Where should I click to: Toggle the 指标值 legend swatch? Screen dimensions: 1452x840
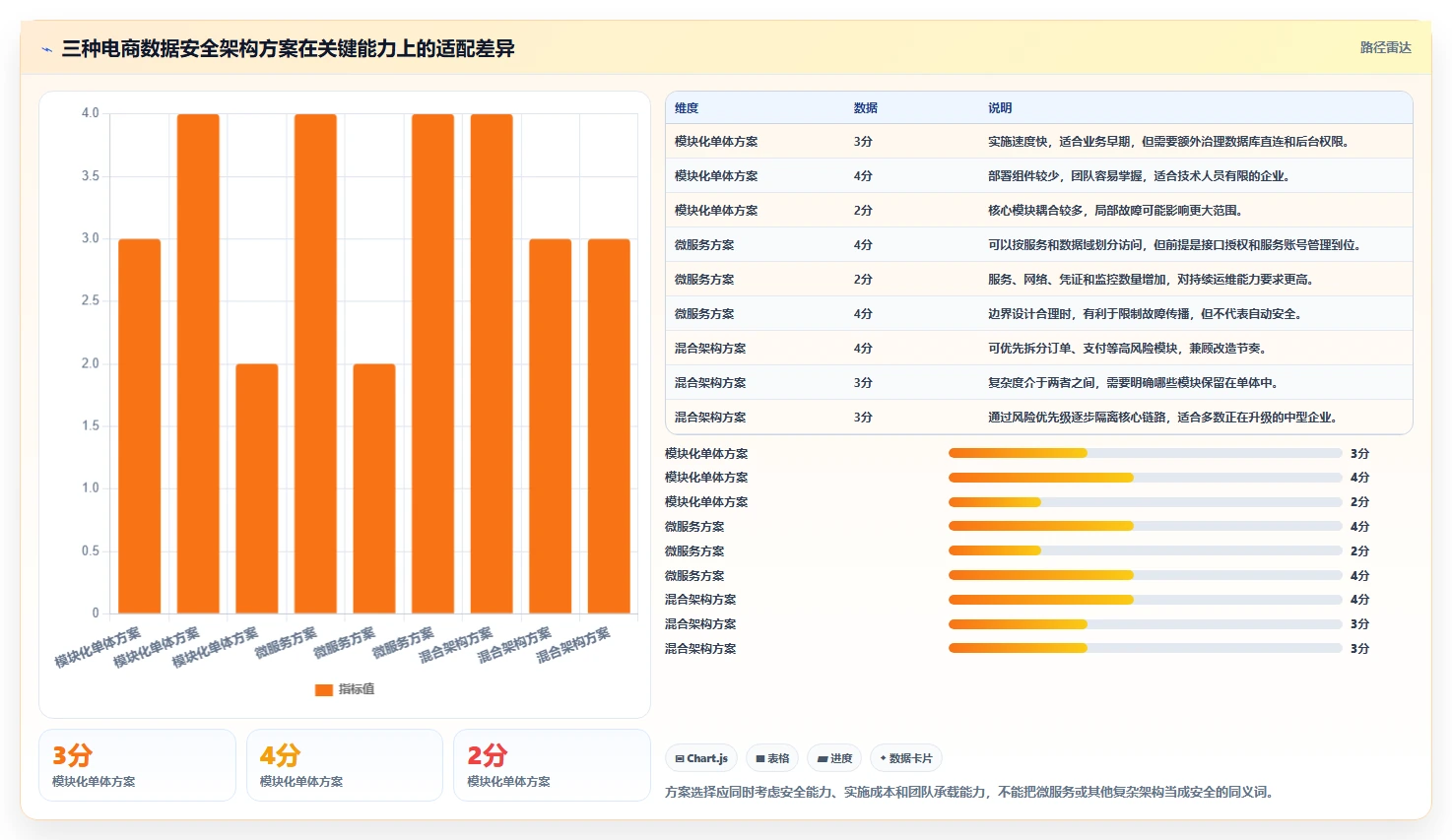[x=323, y=689]
